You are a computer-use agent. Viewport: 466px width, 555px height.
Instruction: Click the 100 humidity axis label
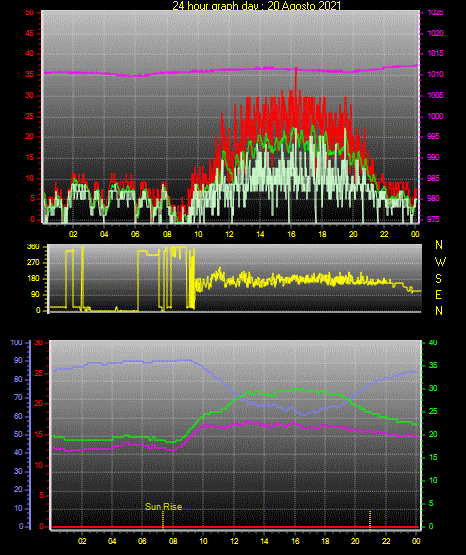coord(16,343)
